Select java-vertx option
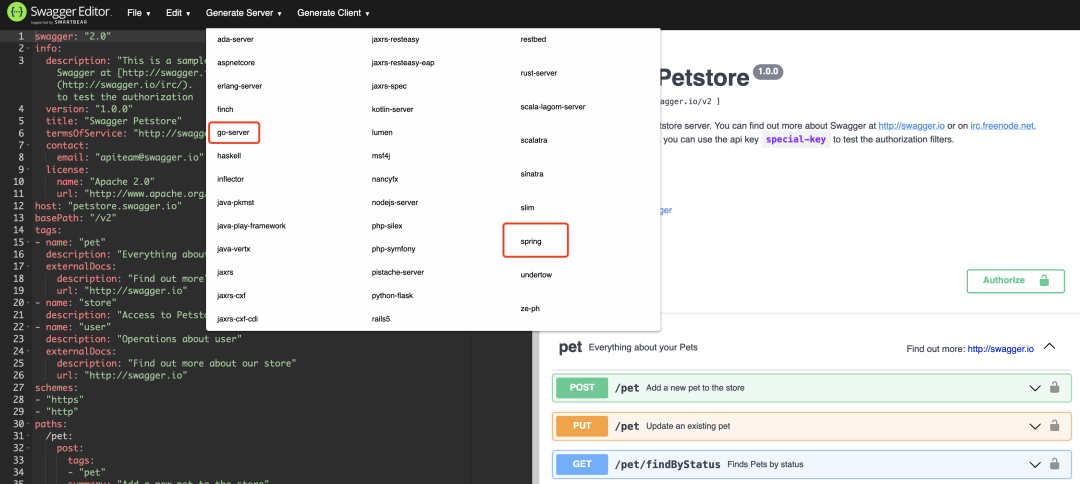The width and height of the screenshot is (1080, 484). tap(233, 249)
